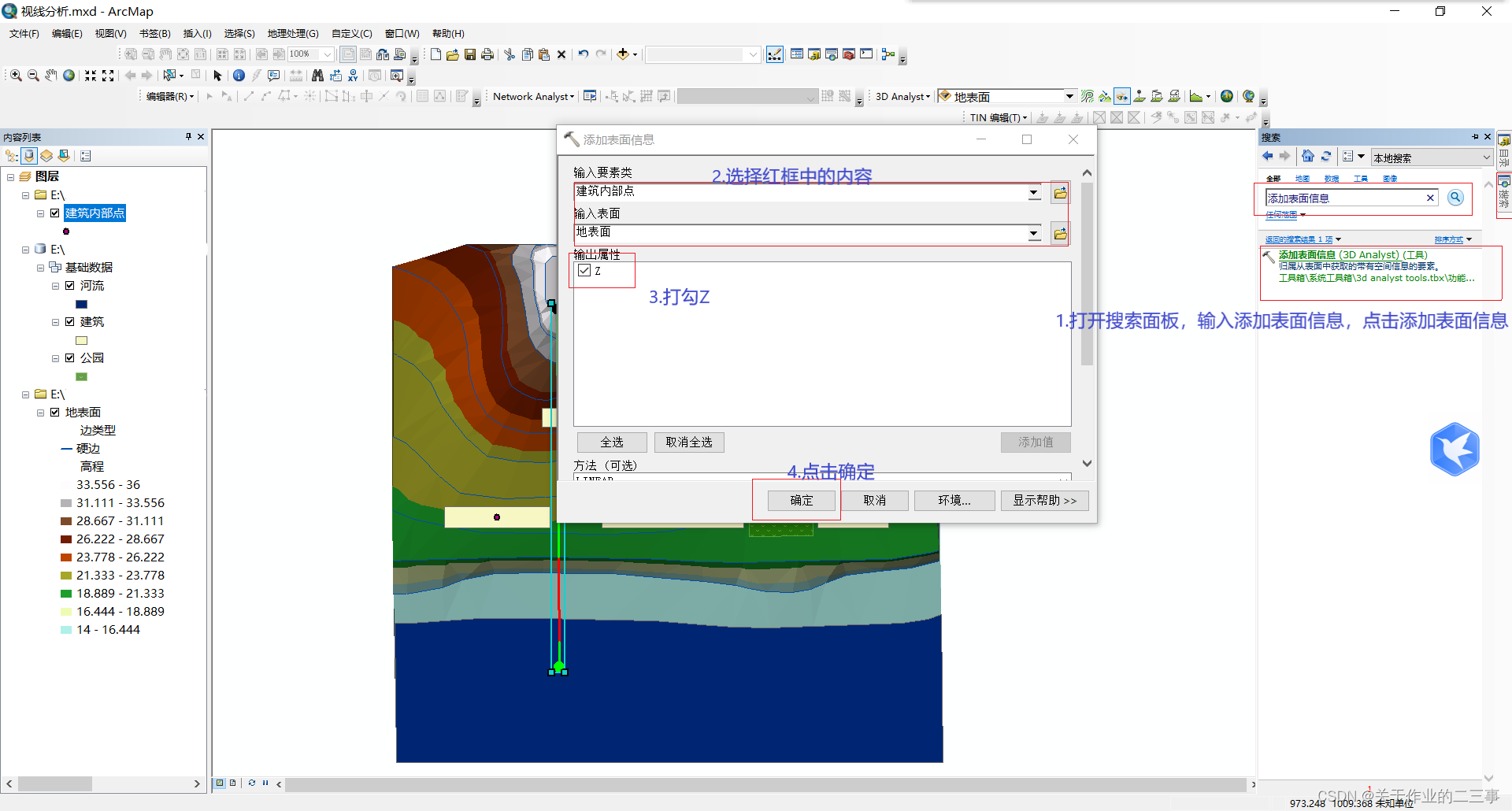This screenshot has width=1512, height=811.
Task: Open the 地理处理(G) menu
Action: tap(293, 33)
